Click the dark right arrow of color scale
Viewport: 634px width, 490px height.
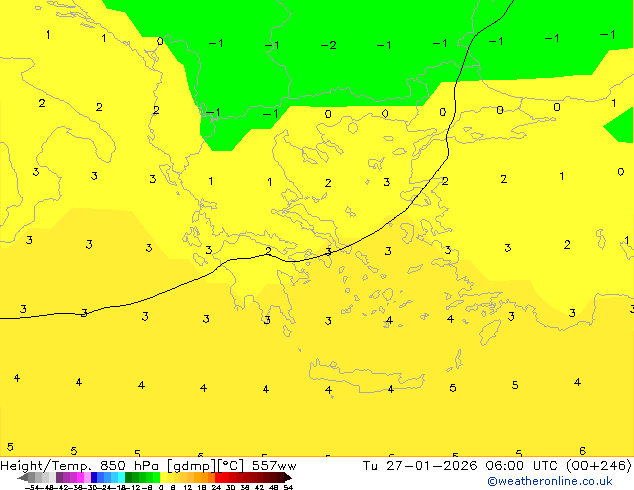[288, 478]
